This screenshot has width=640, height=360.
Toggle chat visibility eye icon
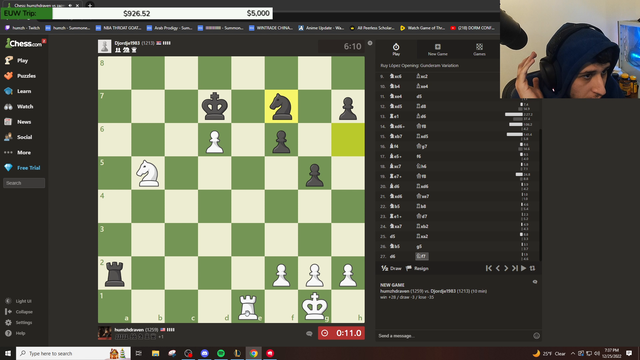[x=535, y=282]
